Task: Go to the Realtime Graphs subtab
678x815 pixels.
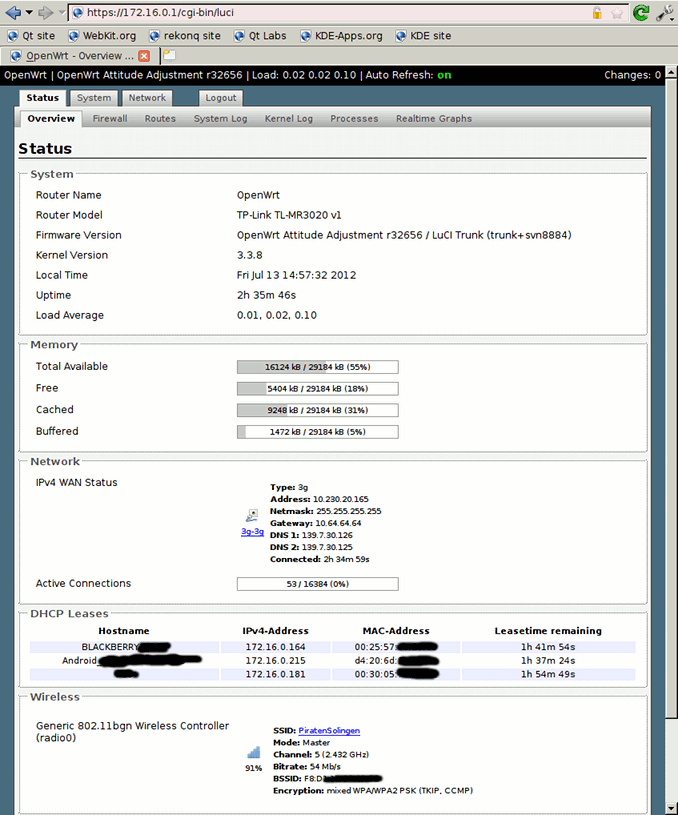Action: tap(433, 118)
